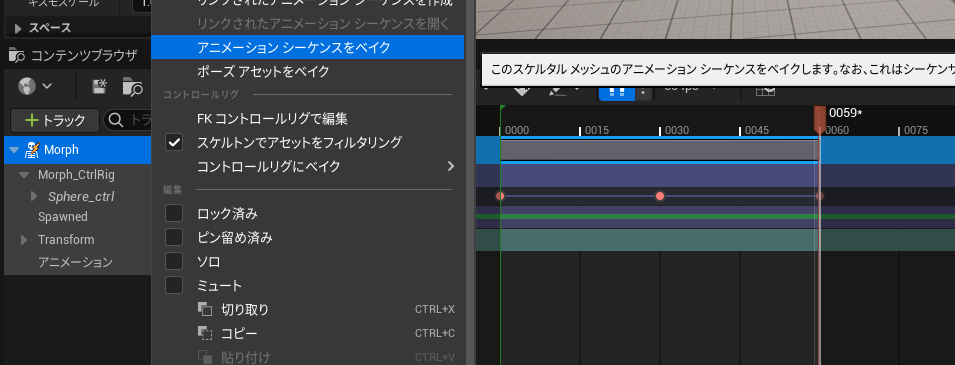Click the save sequence icon with star

pos(99,87)
